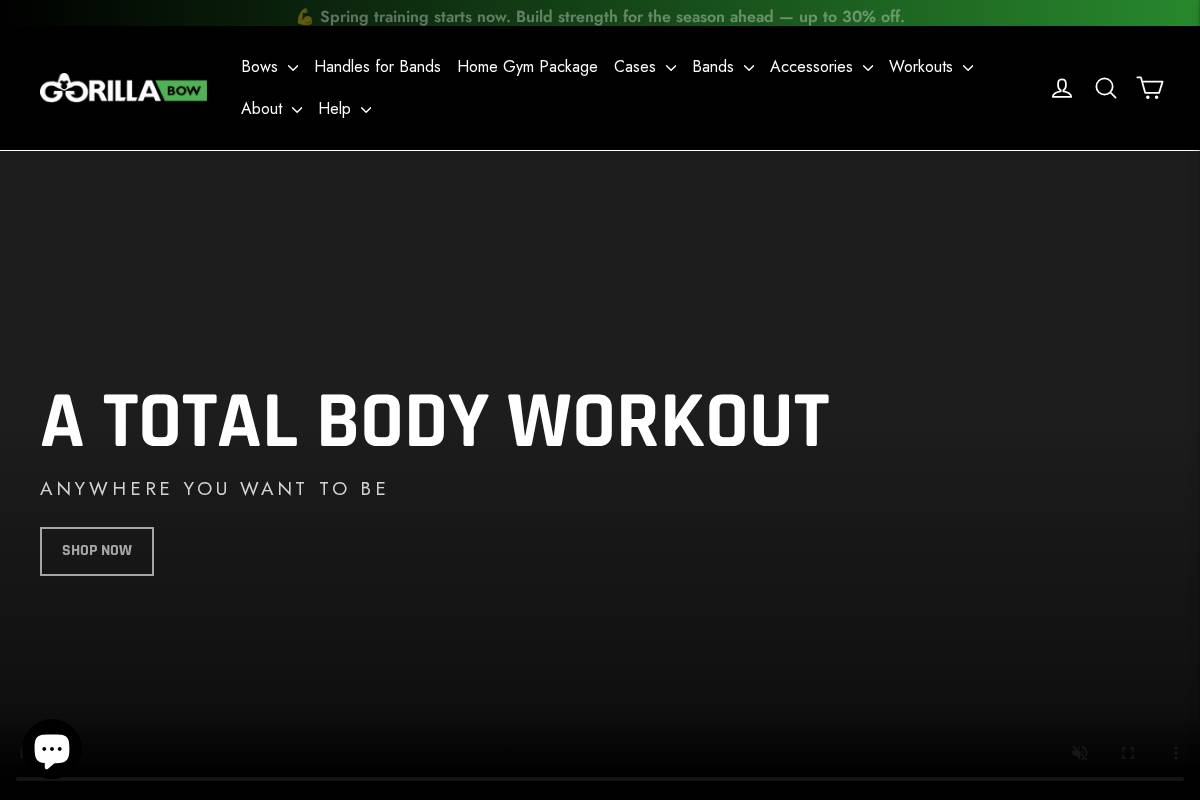Click the Bands navigation item

pyautogui.click(x=713, y=67)
